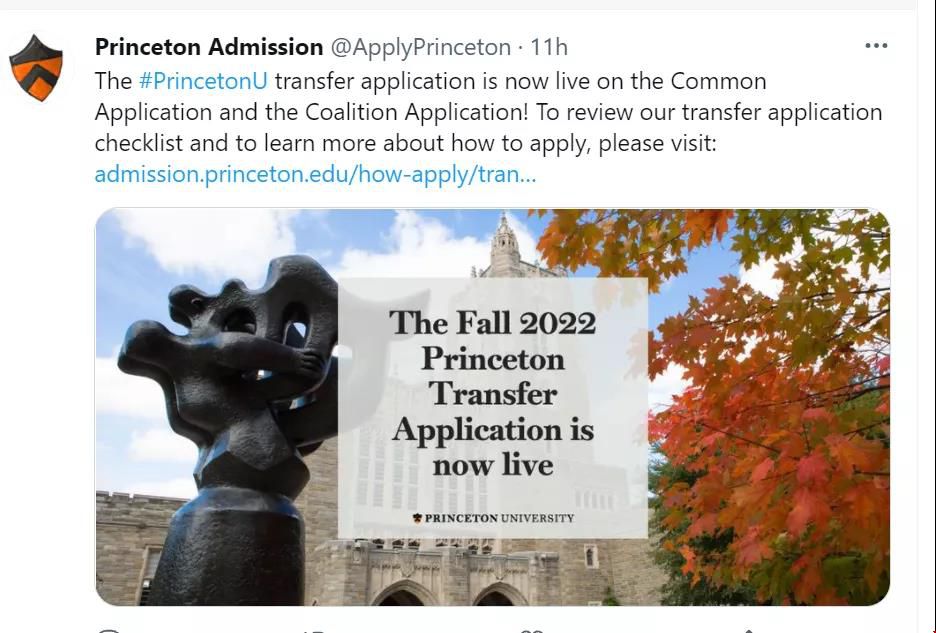Click the black sculpture in the photo
The image size is (936, 633).
238,400
